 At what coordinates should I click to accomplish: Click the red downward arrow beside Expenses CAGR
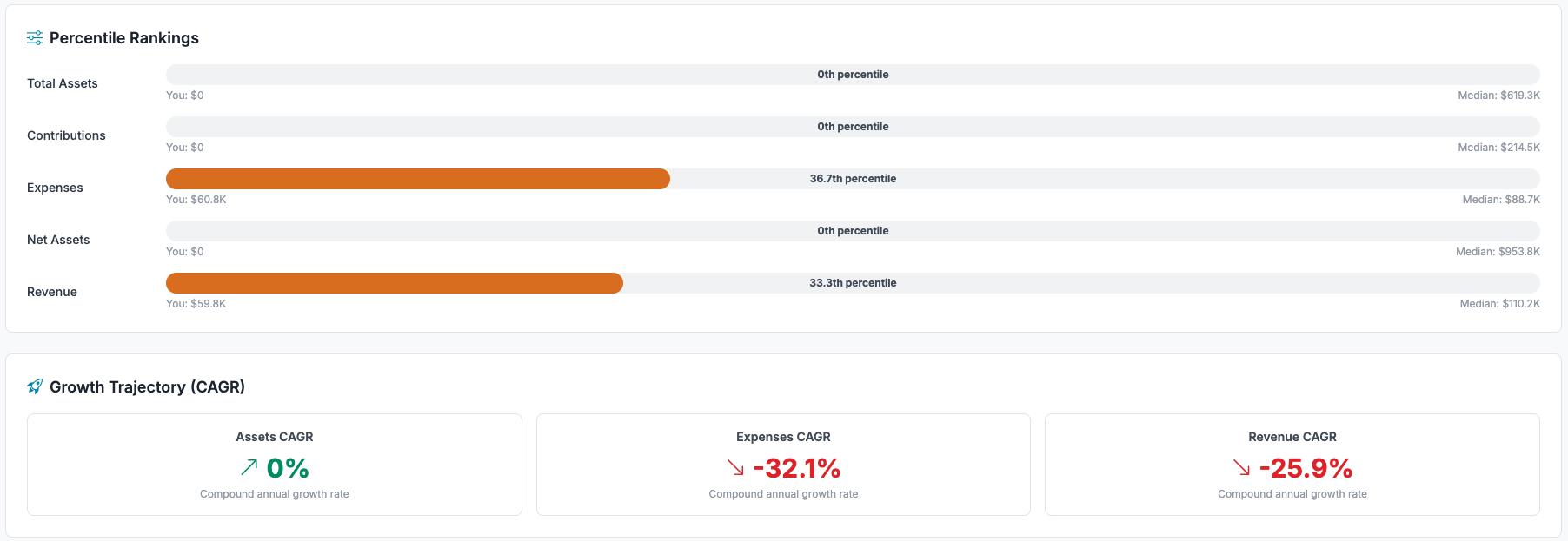pos(736,469)
